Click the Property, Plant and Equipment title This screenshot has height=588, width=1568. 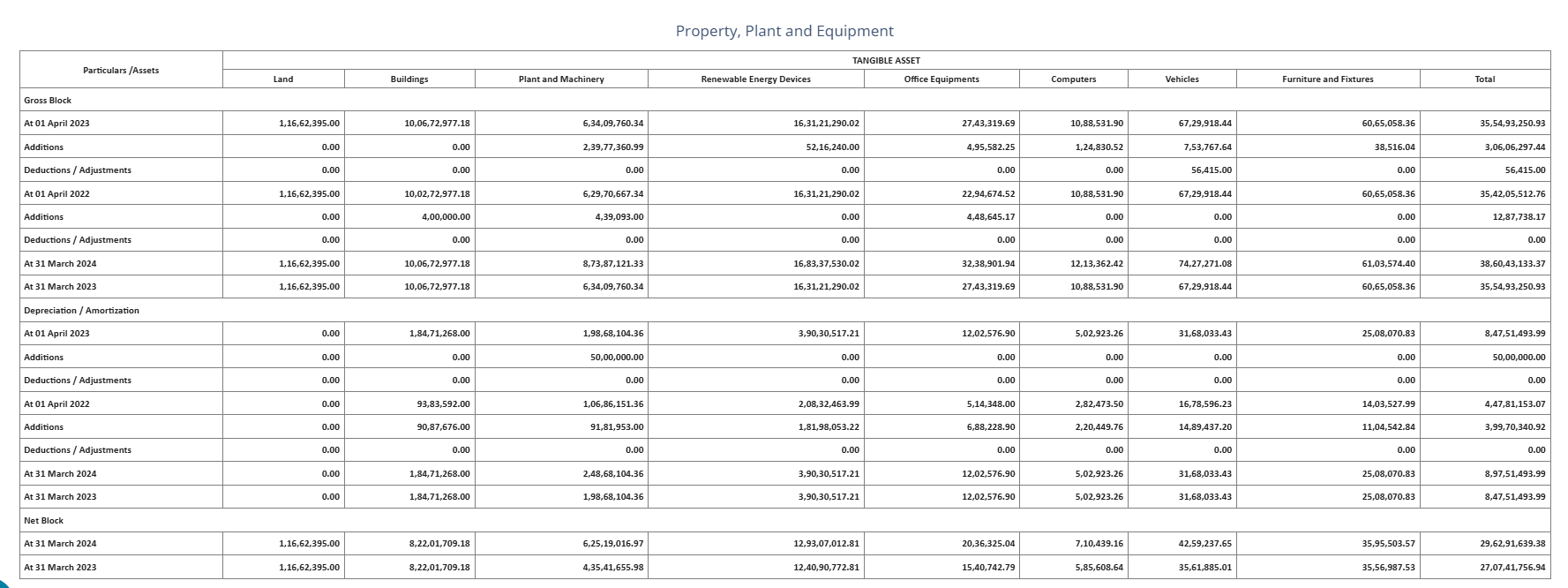point(784,31)
